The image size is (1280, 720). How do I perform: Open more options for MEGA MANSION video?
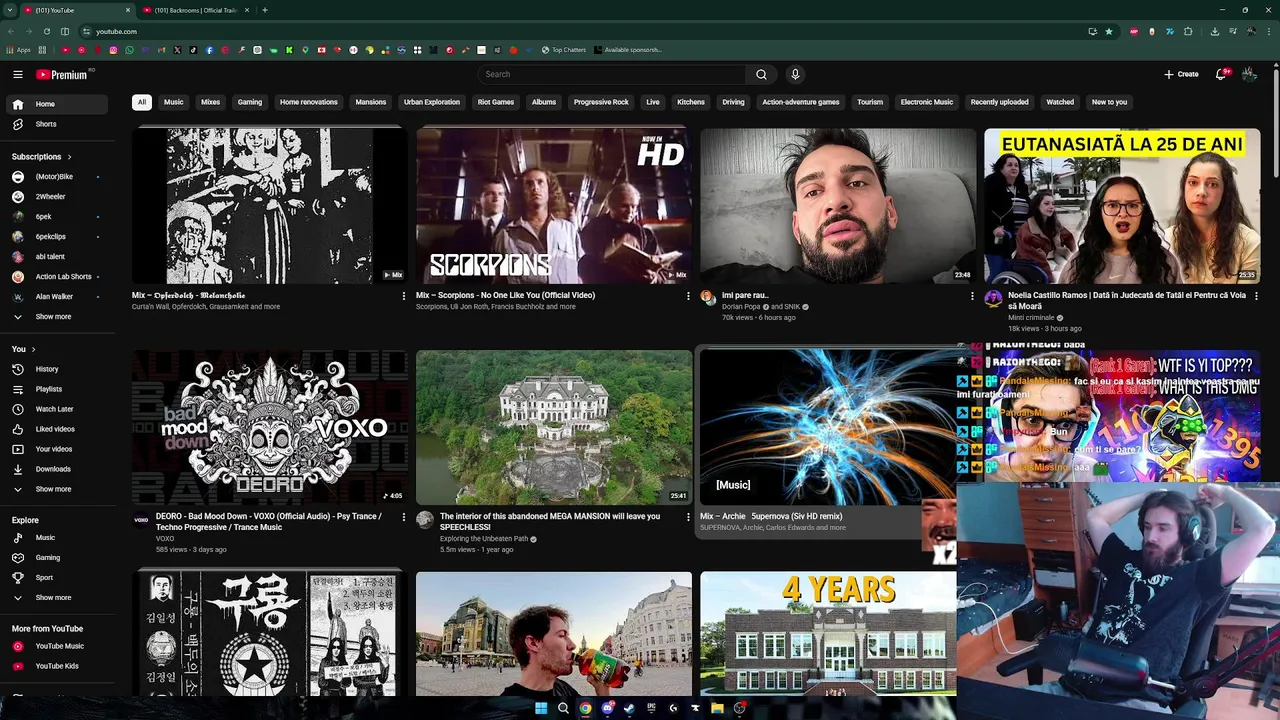688,517
